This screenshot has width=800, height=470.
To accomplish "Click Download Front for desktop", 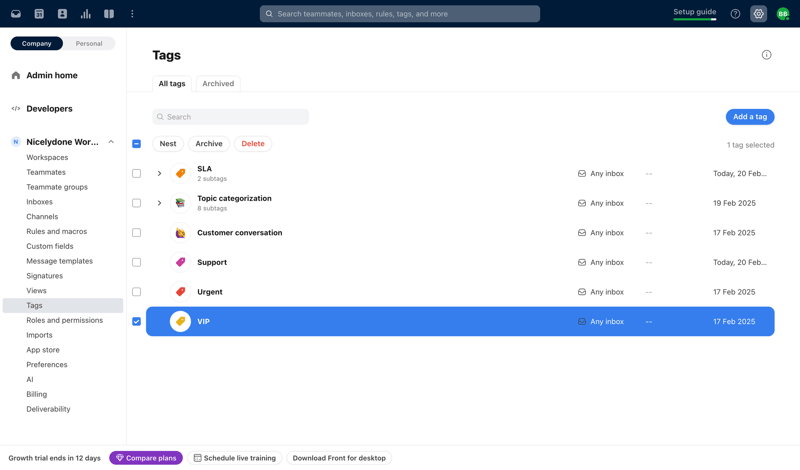I will (x=339, y=458).
